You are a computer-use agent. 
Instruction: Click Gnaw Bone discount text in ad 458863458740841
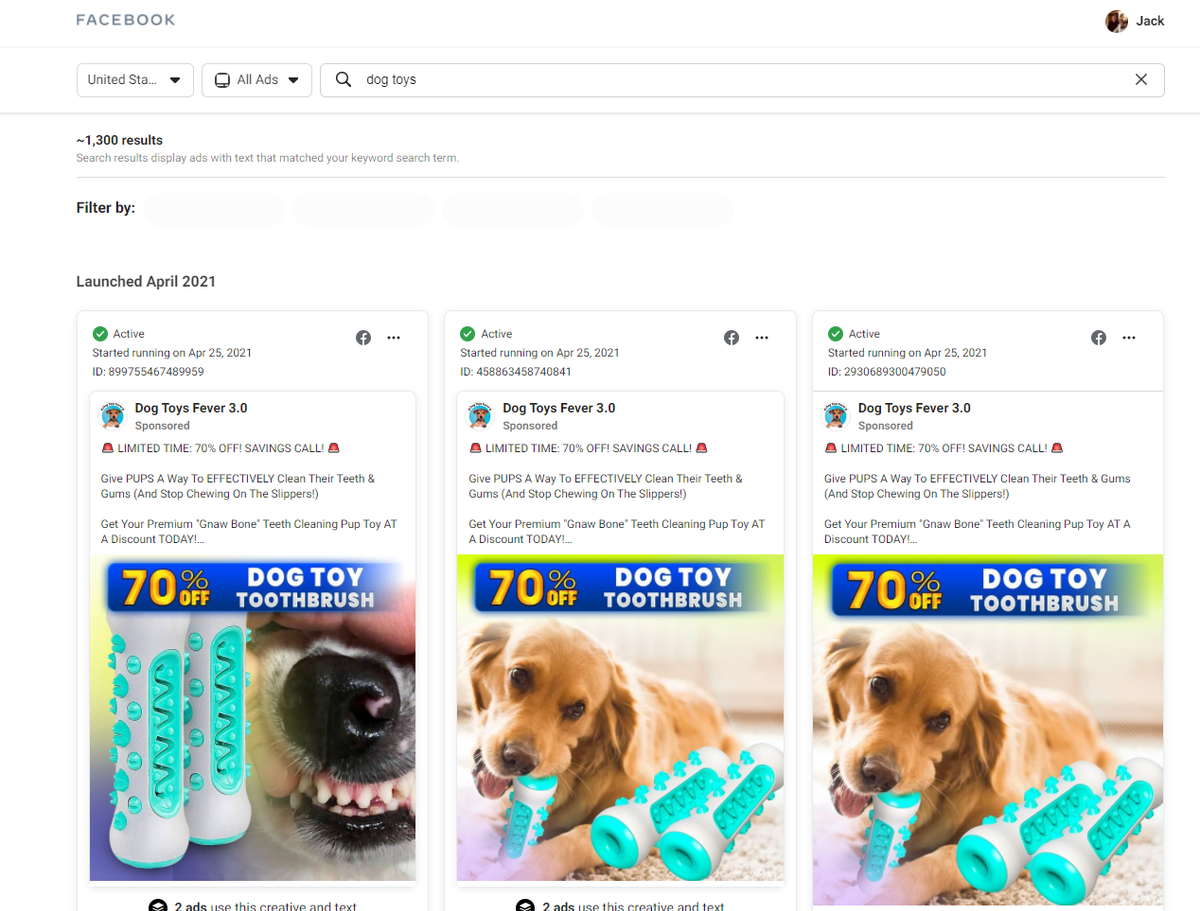[x=617, y=532]
